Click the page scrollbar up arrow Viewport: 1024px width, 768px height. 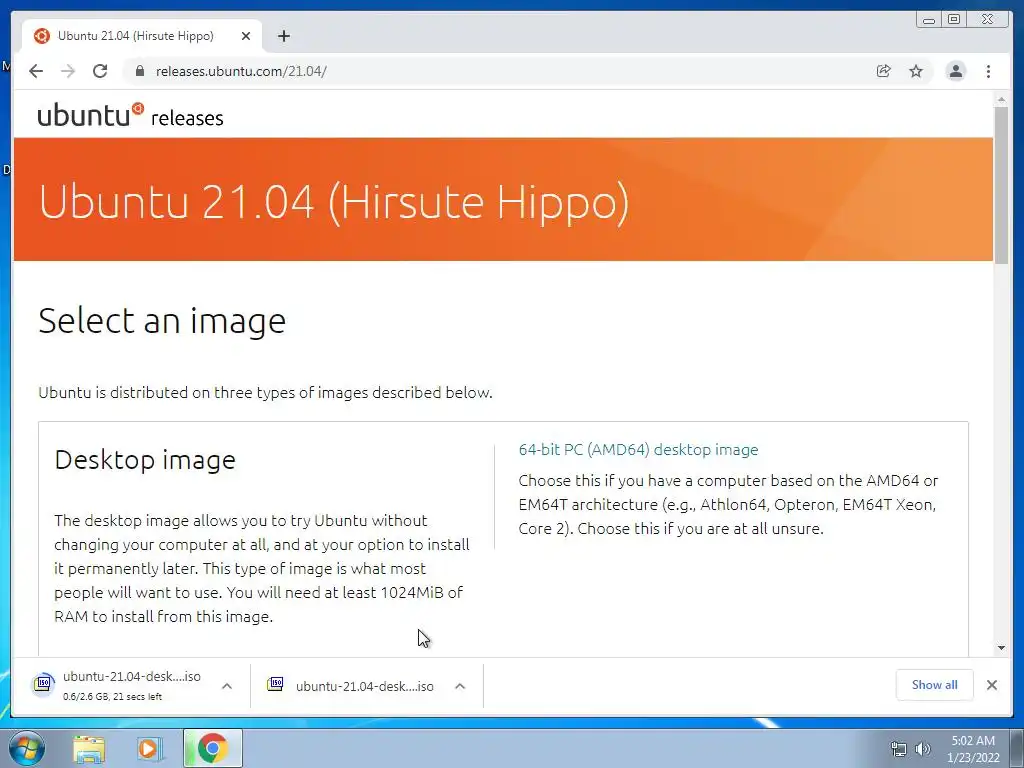1001,100
